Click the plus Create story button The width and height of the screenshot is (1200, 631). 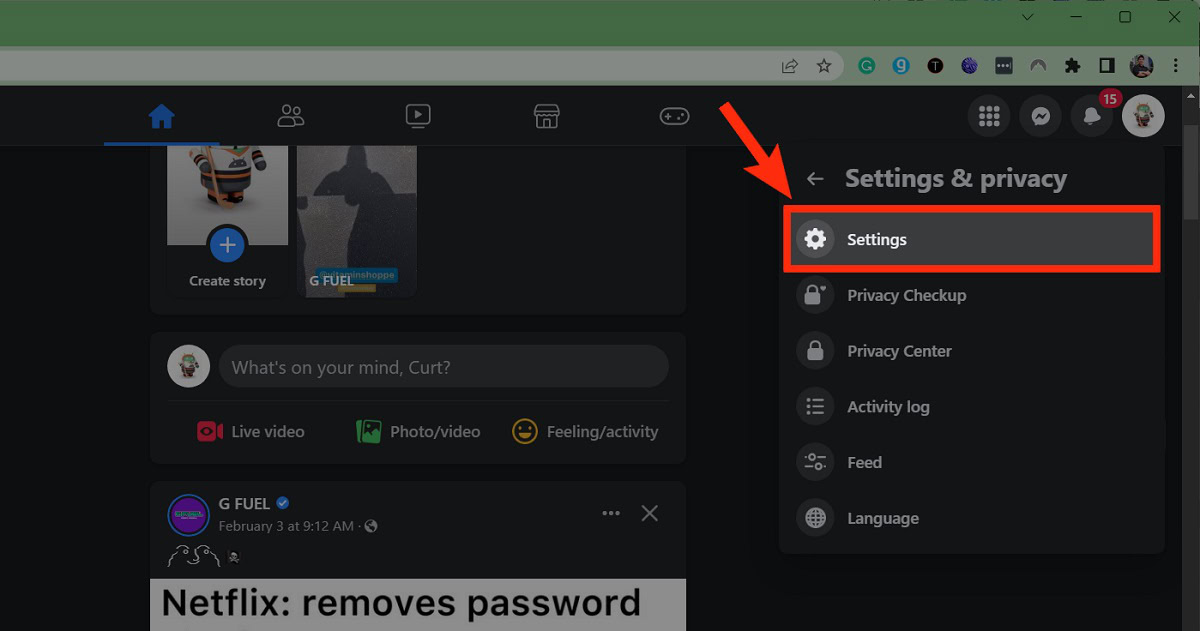(x=227, y=245)
